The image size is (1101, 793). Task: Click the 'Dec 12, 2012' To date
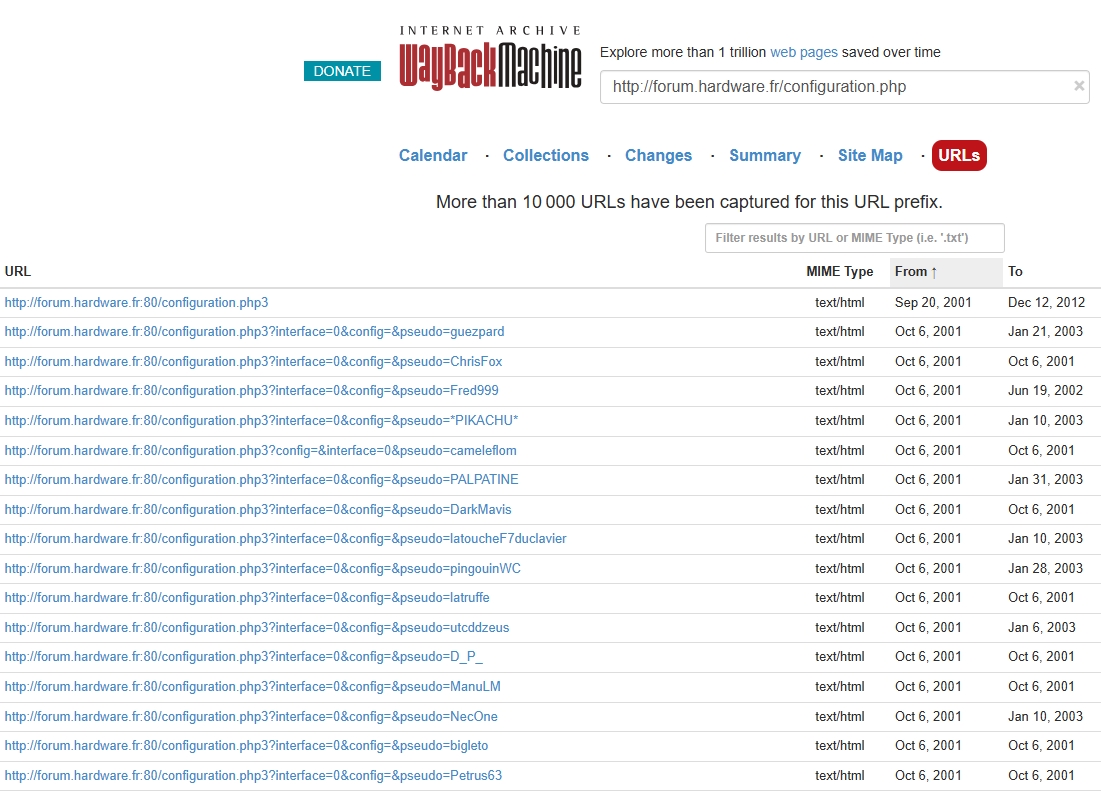(x=1046, y=302)
